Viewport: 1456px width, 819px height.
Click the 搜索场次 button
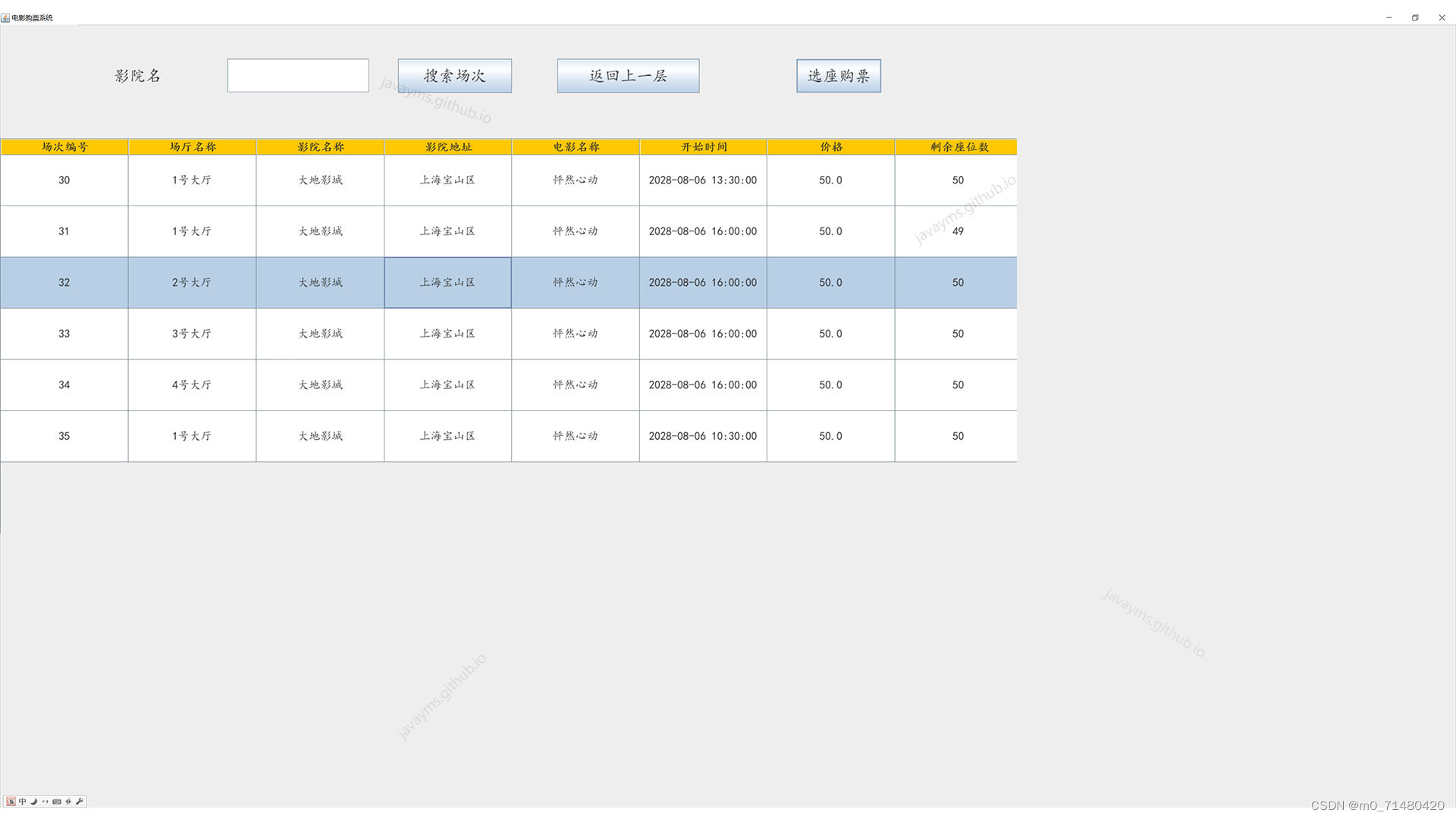tap(454, 76)
